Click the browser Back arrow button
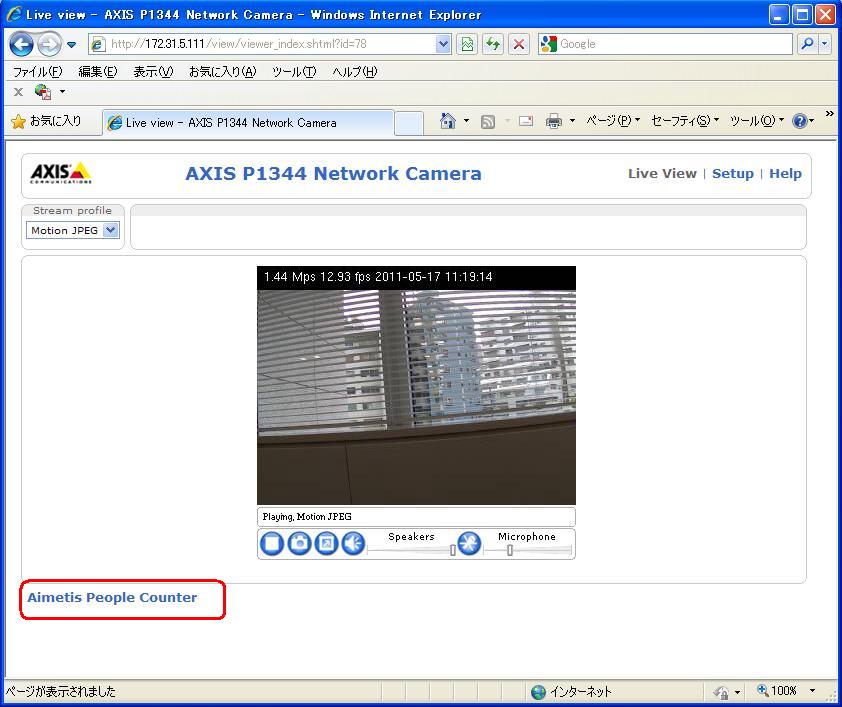Screen dimensions: 842x707 click(22, 44)
